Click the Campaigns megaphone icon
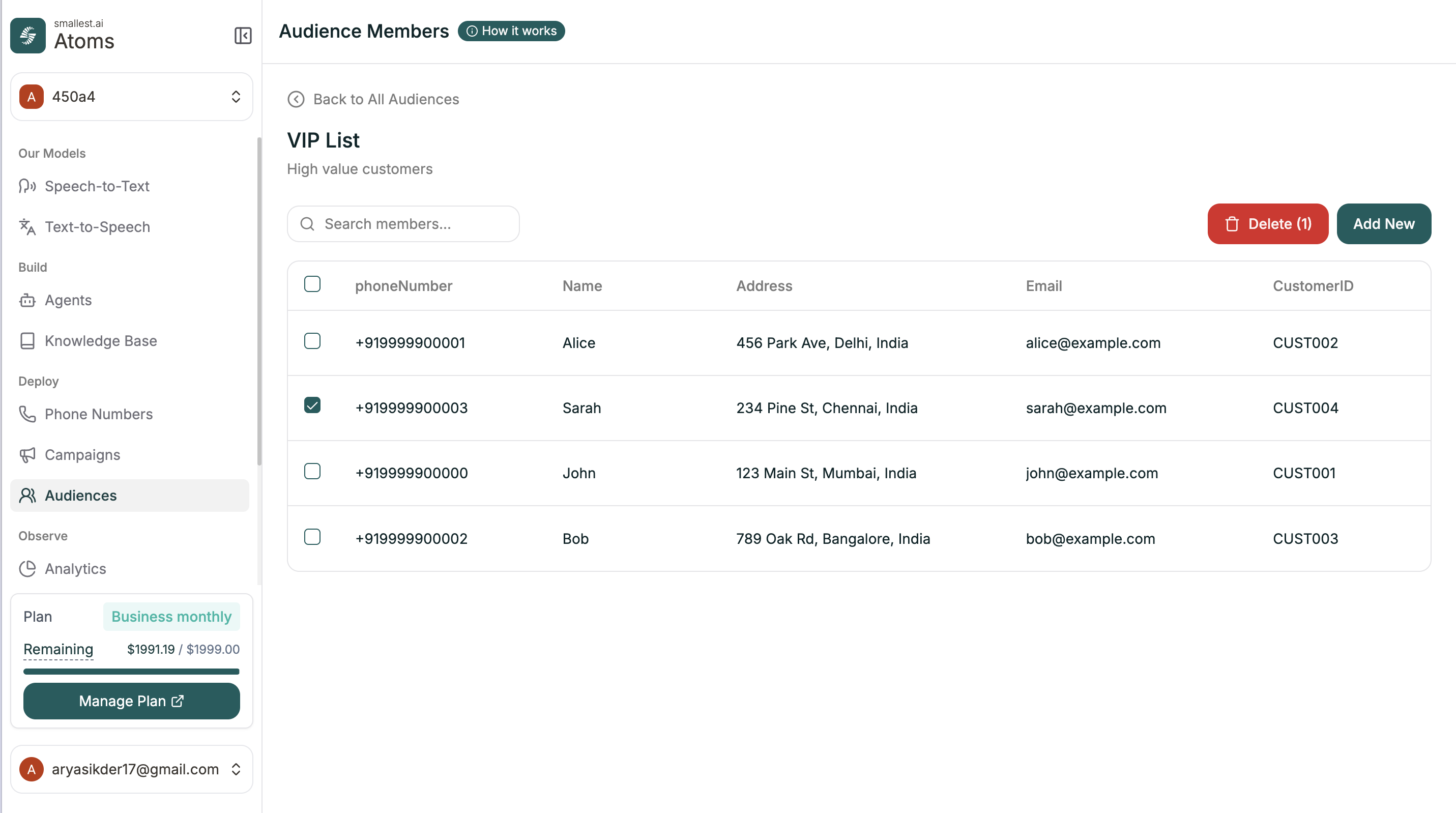Viewport: 1456px width, 813px height. coord(27,455)
